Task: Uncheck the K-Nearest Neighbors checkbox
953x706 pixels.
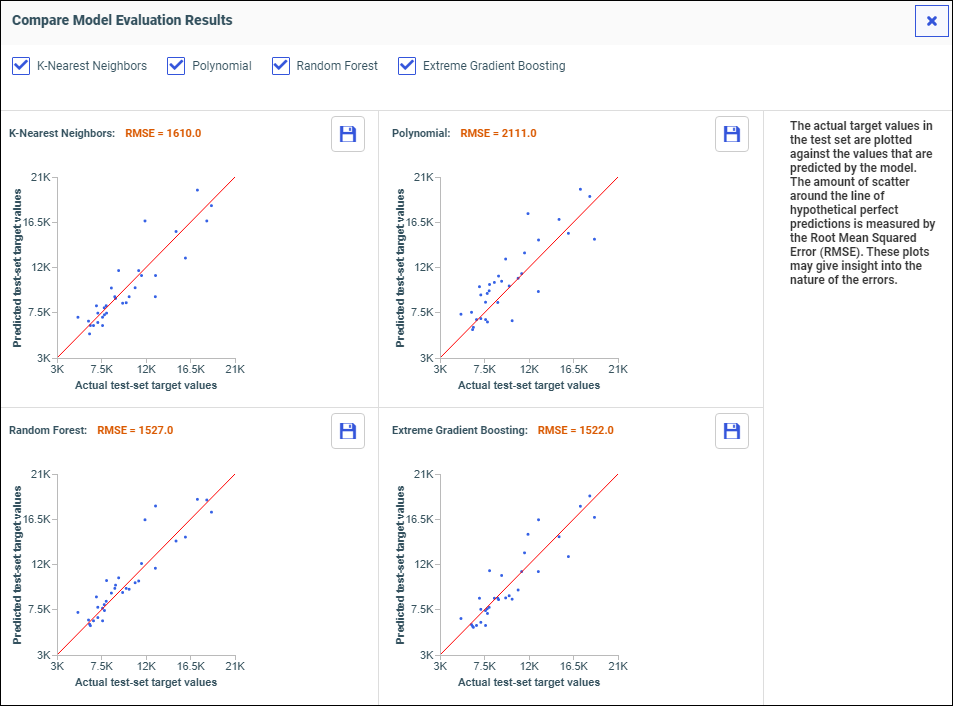Action: (x=21, y=66)
